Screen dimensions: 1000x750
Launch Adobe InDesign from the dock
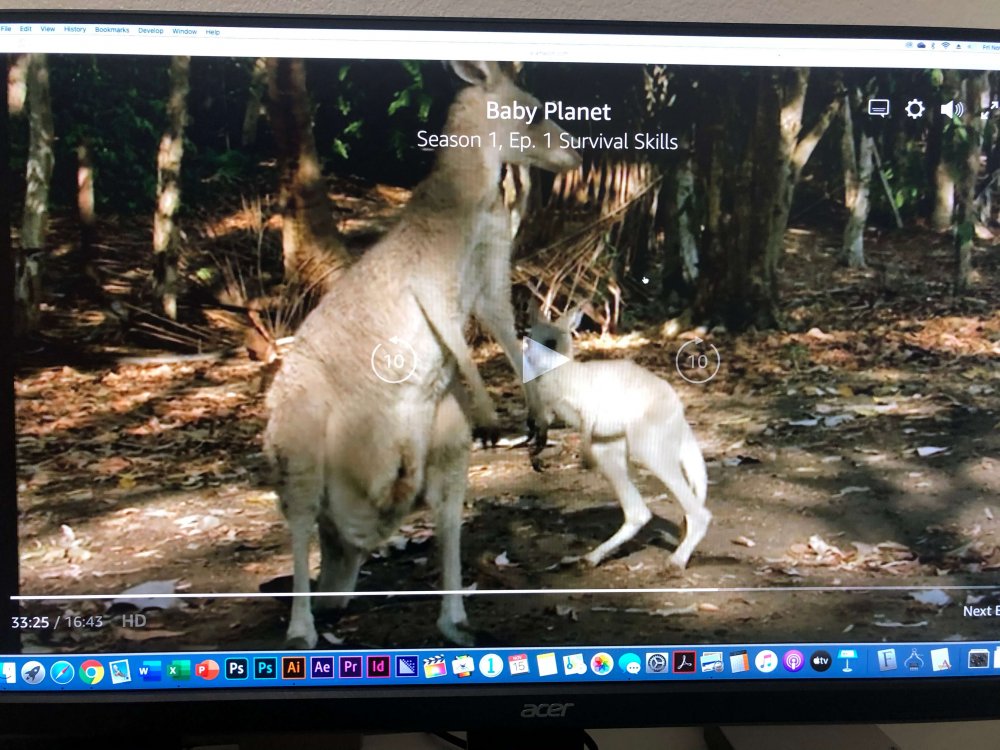(378, 667)
